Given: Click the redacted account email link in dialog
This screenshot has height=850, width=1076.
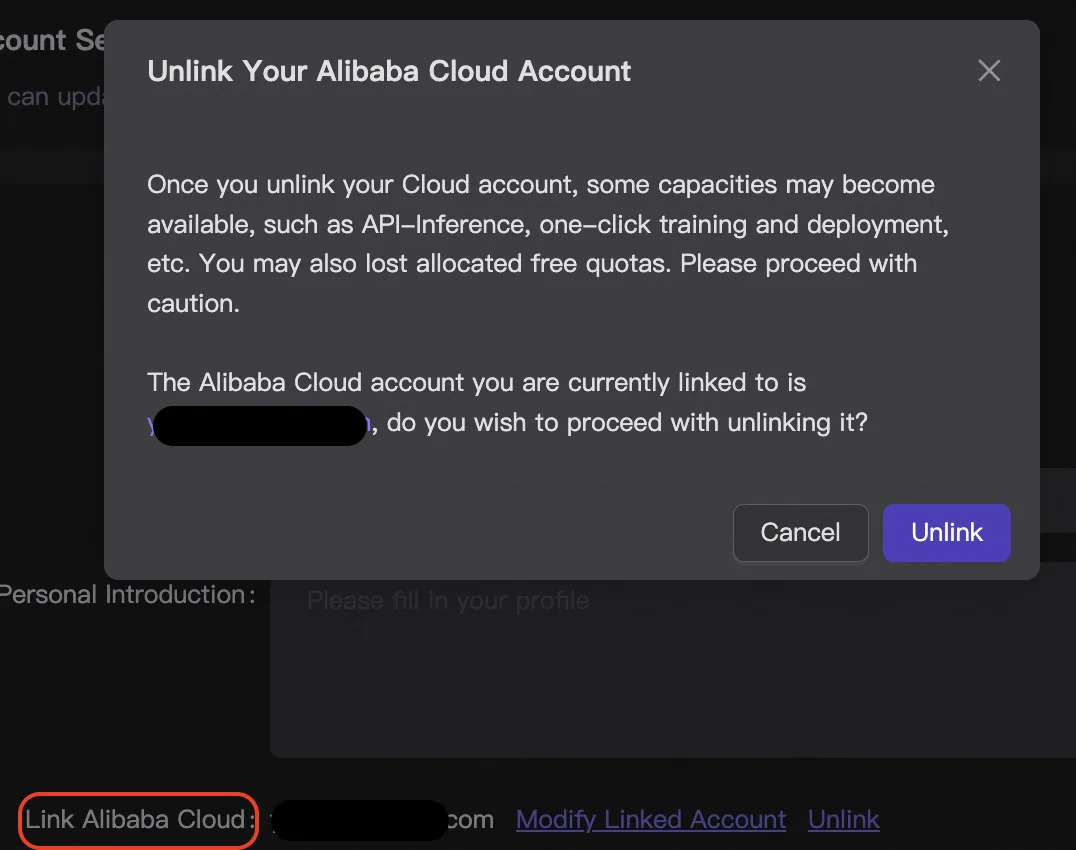Looking at the screenshot, I should [260, 424].
